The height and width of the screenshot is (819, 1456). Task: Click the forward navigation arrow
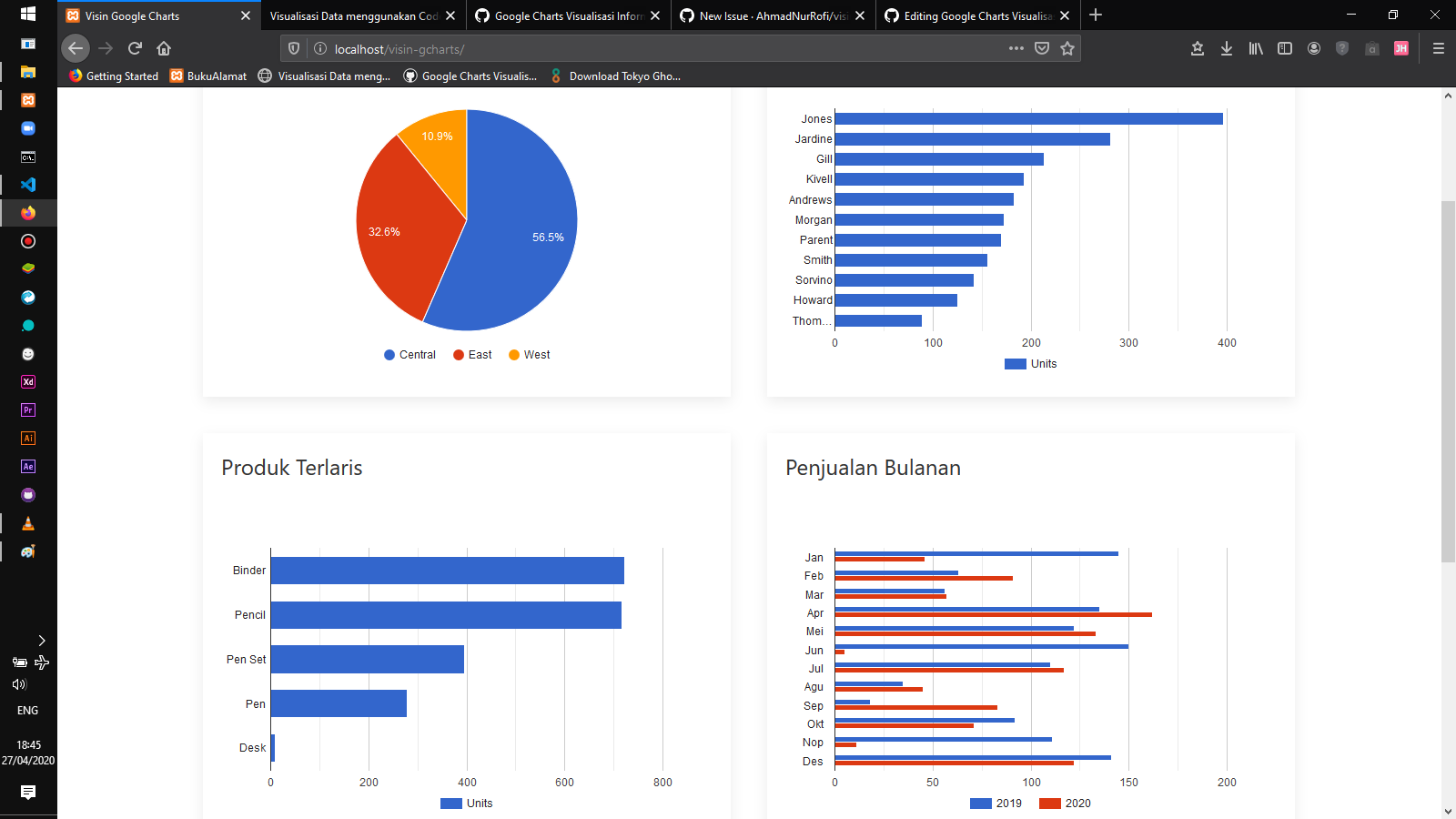click(106, 48)
